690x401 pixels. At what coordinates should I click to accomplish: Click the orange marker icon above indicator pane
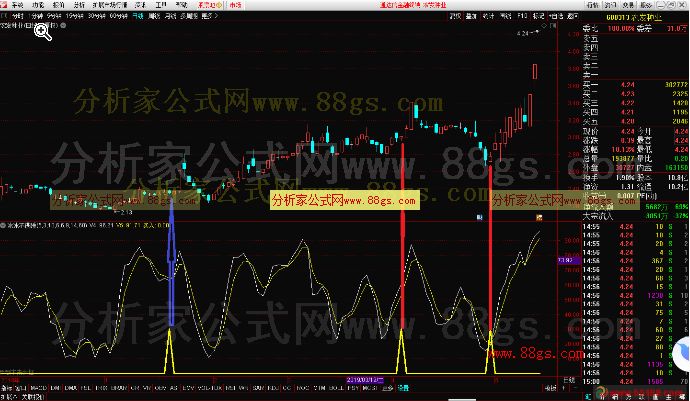click(539, 217)
